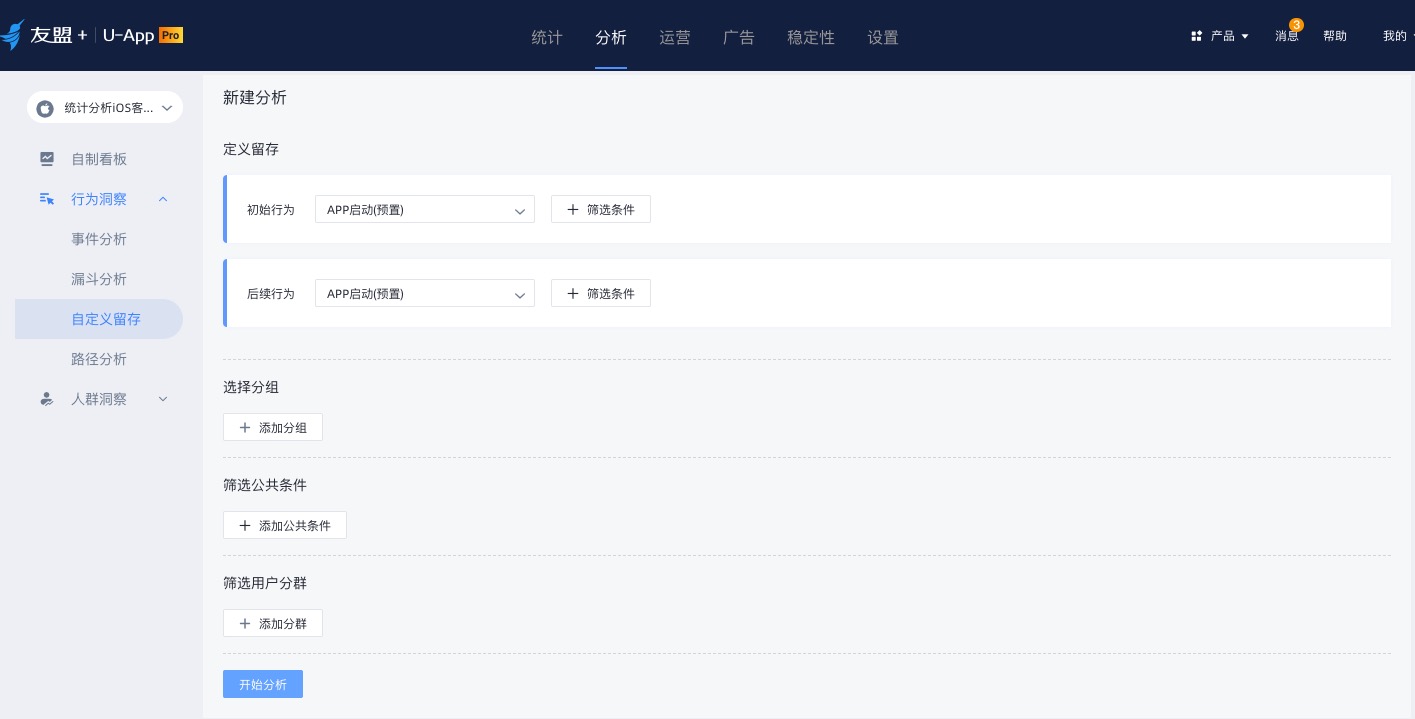Screen dimensions: 1415x719
Task: Click plus icon in 初始行为 filter button
Action: coord(573,209)
